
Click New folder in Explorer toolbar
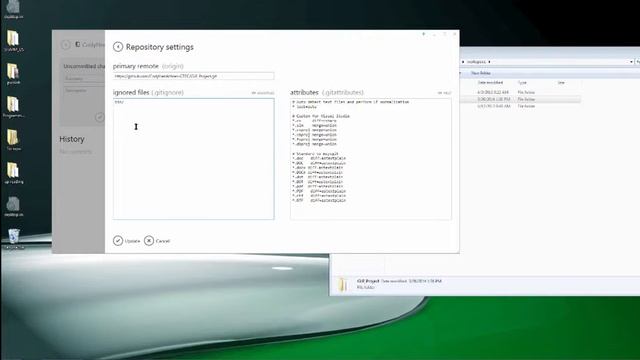[x=481, y=73]
